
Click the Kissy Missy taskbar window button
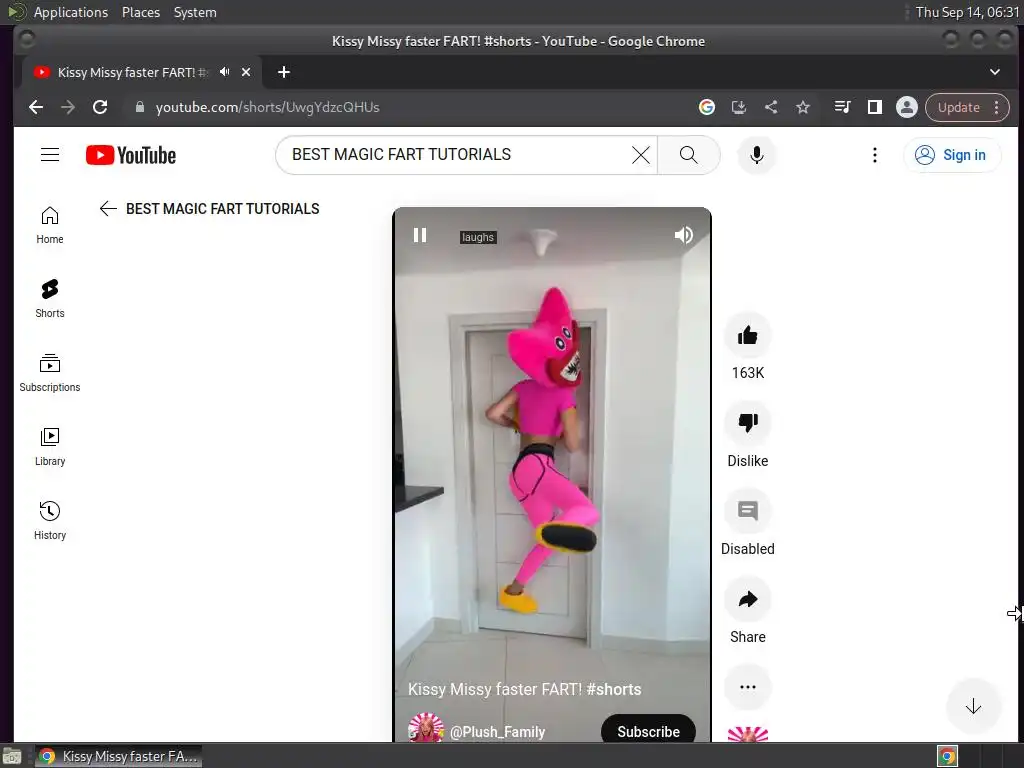tap(118, 756)
